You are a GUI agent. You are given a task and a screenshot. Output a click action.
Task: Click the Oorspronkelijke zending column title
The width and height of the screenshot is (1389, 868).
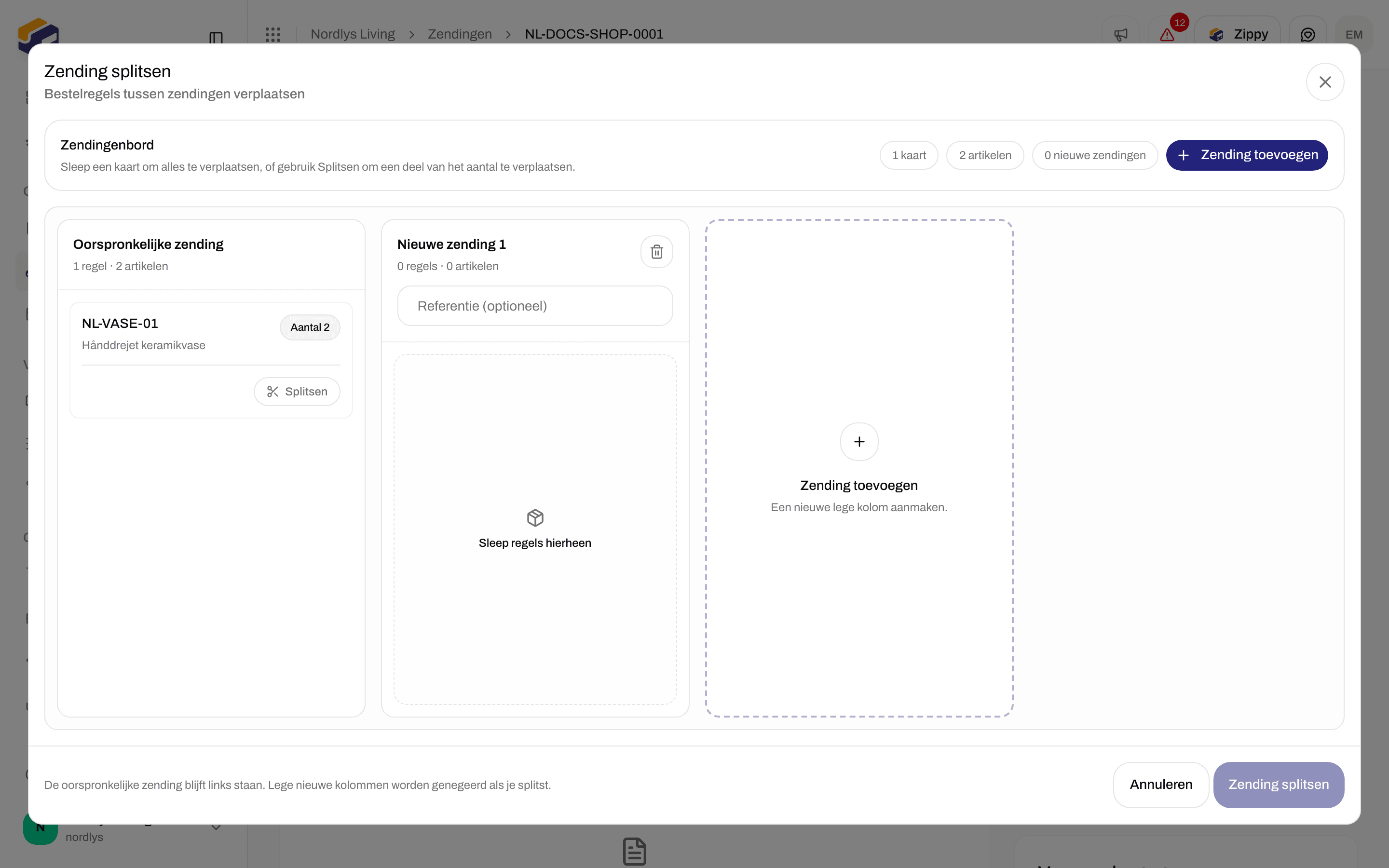[148, 244]
